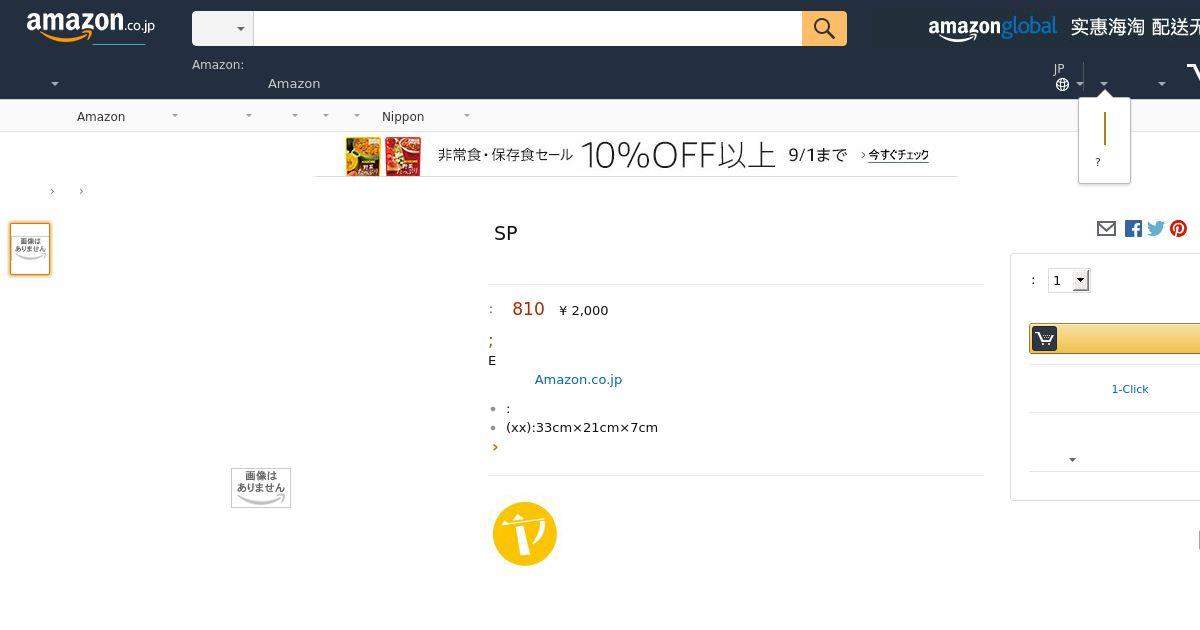Click the Amazon.co.jp logo
Viewport: 1200px width, 630px height.
(91, 27)
